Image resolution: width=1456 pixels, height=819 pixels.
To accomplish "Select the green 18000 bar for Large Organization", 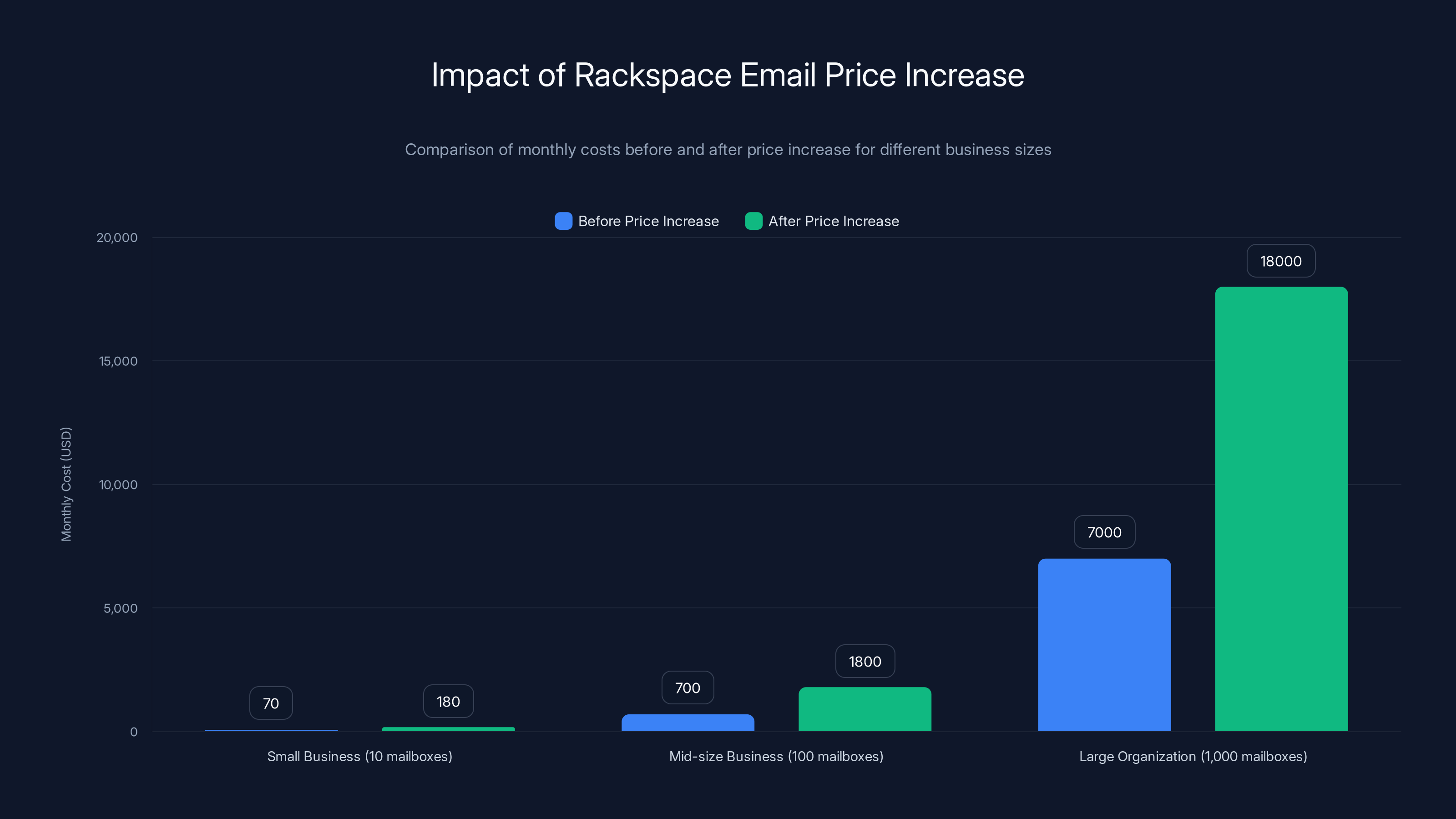I will point(1281,509).
